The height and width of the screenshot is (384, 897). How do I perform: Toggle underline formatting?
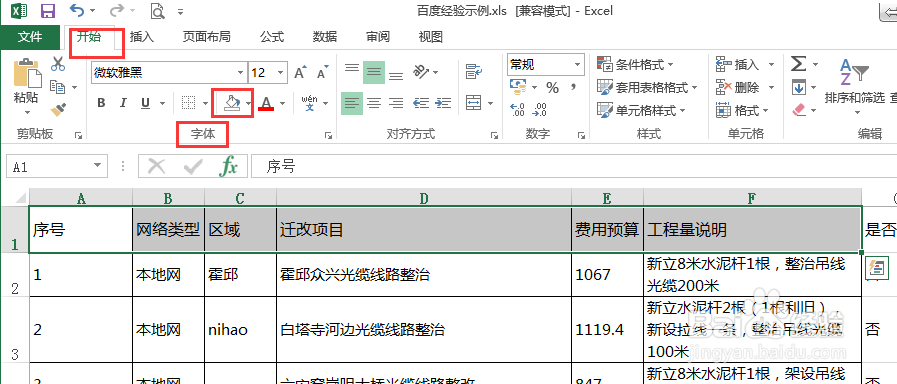coord(145,103)
